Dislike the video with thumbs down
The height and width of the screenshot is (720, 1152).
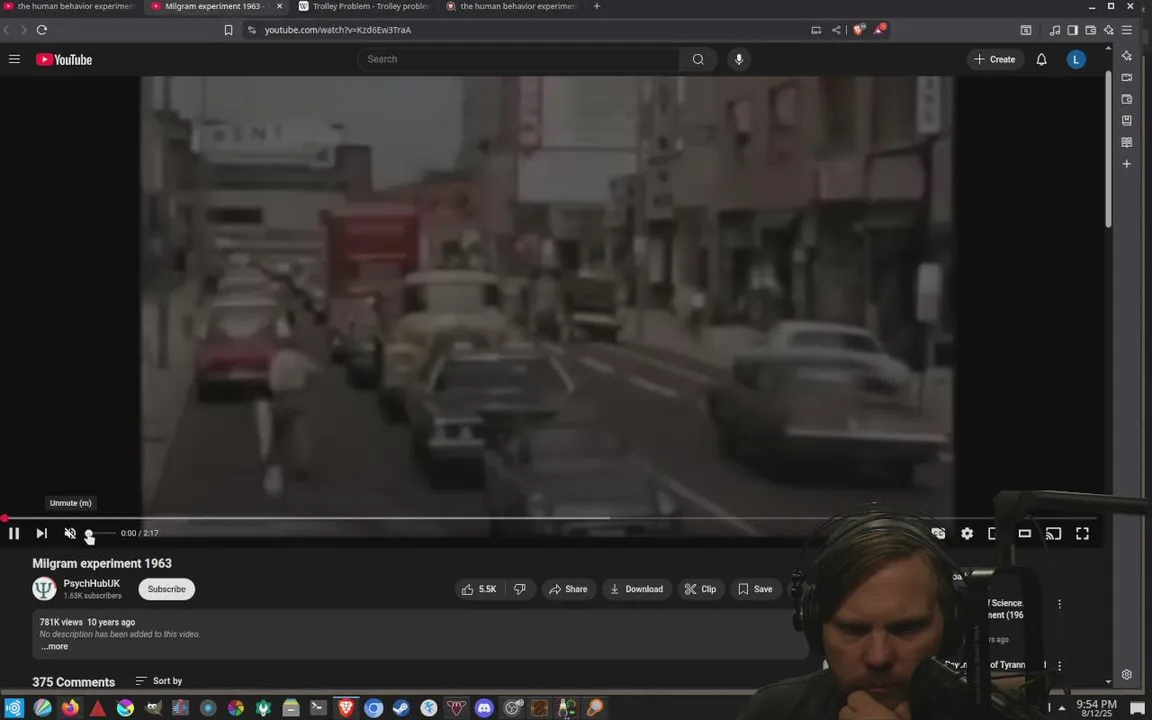pyautogui.click(x=520, y=589)
